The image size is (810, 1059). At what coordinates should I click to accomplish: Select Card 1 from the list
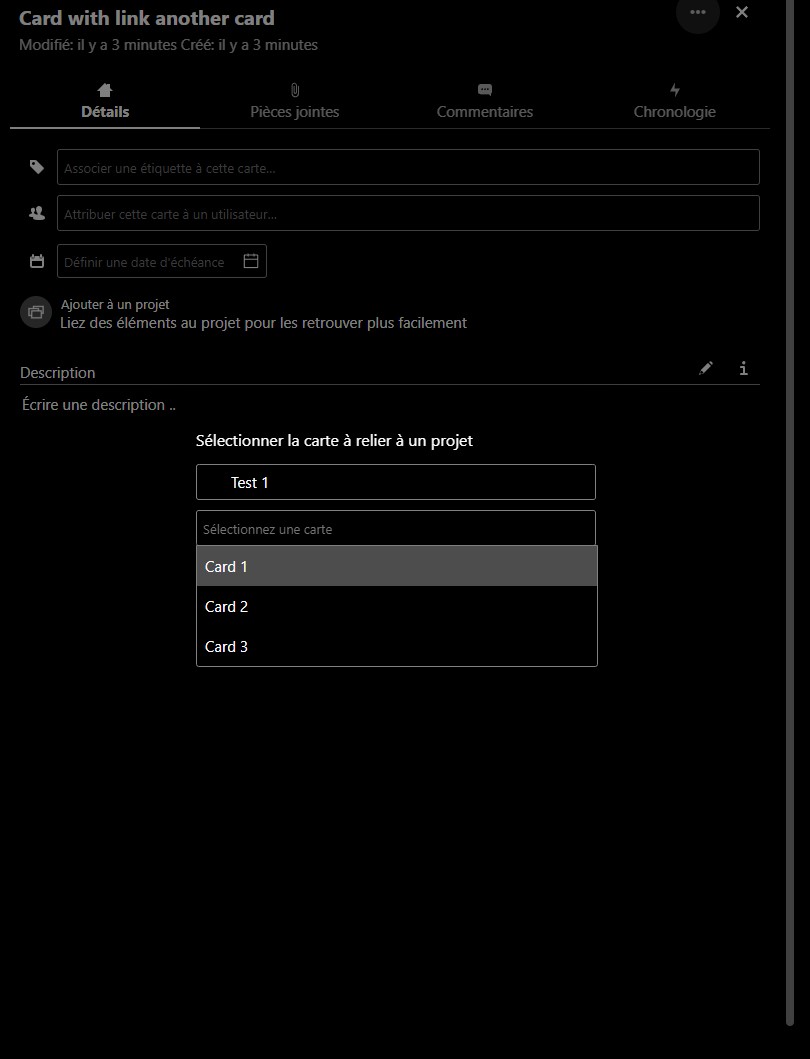[x=397, y=566]
